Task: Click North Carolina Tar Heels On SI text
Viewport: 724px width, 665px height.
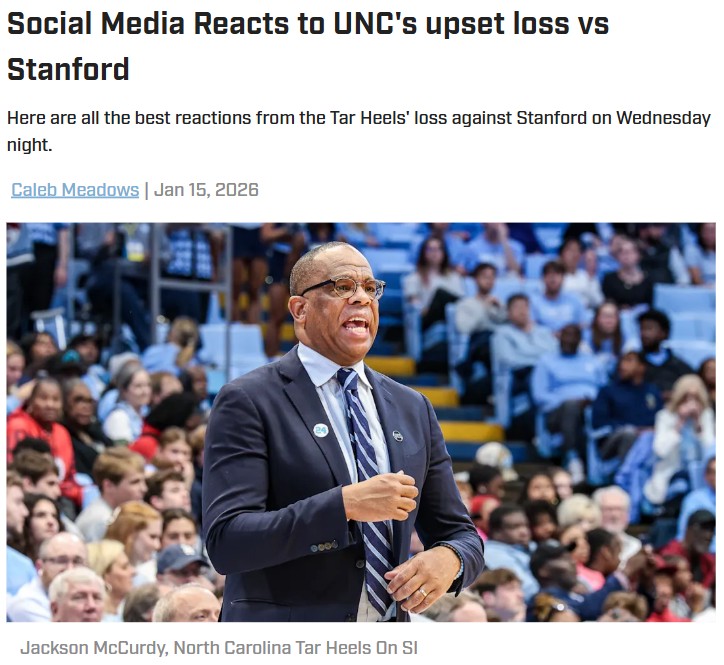Action: coord(296,647)
